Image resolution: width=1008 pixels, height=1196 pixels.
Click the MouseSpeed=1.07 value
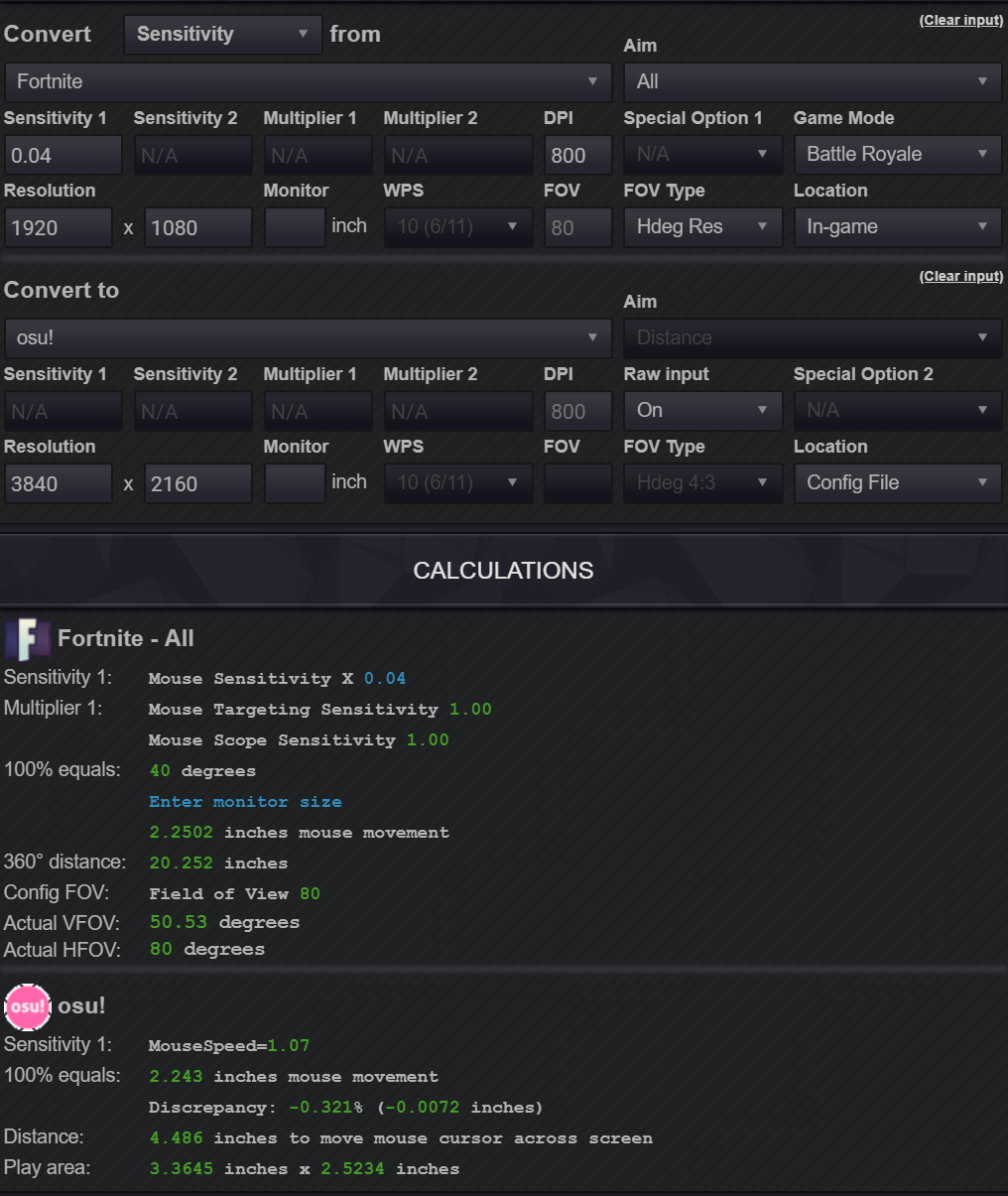[229, 1046]
